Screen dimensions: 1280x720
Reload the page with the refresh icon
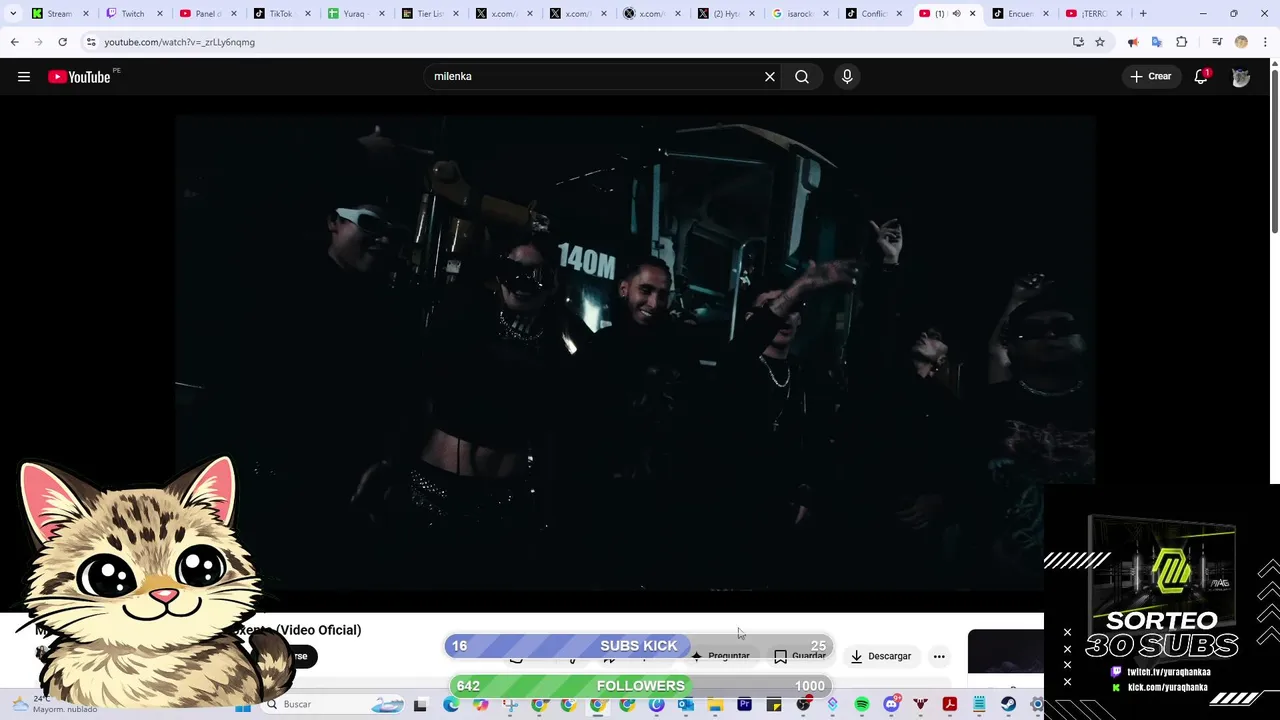coord(62,42)
